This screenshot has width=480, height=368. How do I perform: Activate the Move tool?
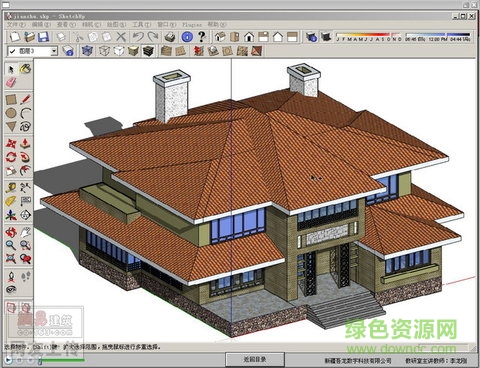click(x=11, y=144)
